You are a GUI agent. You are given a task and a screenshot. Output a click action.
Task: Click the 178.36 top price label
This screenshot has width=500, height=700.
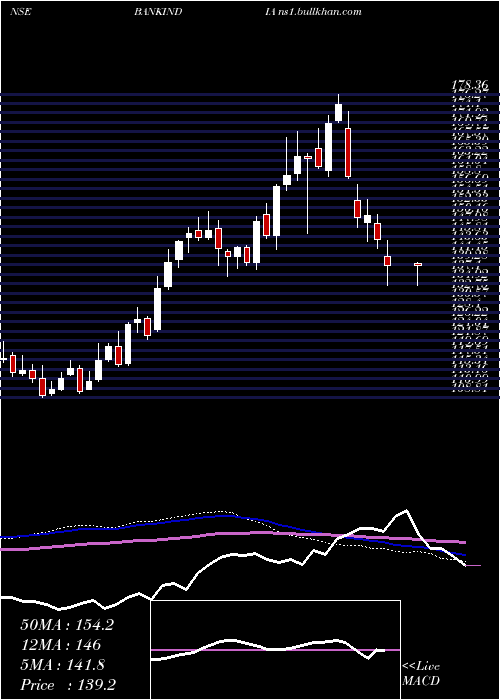click(x=470, y=85)
